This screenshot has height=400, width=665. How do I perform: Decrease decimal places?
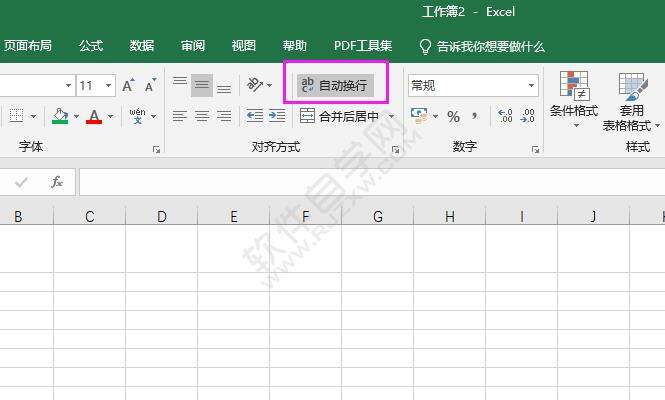[x=528, y=116]
